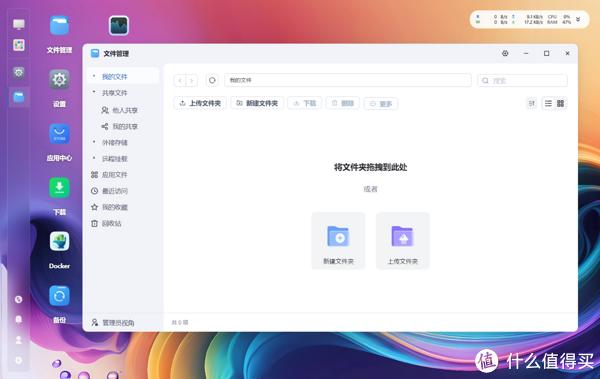Expand the 外接存储 tree node
This screenshot has height=379, width=600.
(x=94, y=142)
